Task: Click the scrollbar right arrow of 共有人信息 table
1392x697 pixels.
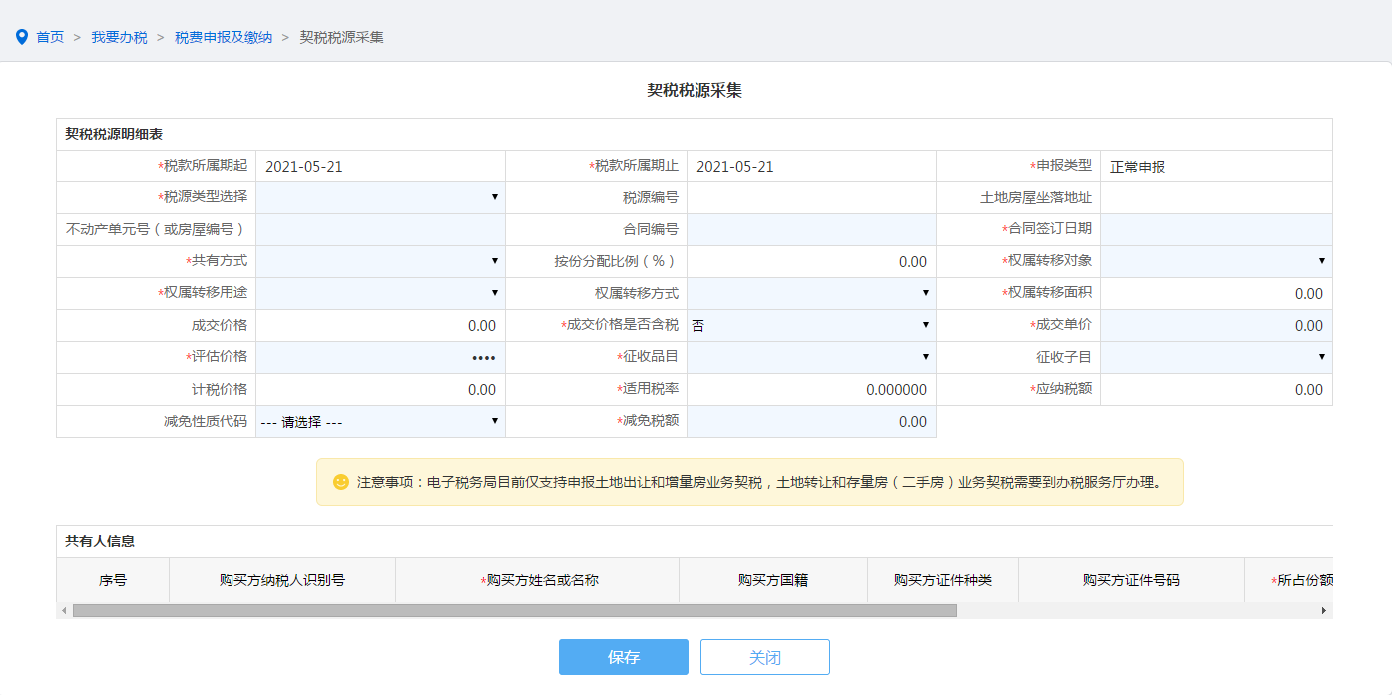Action: 1324,610
